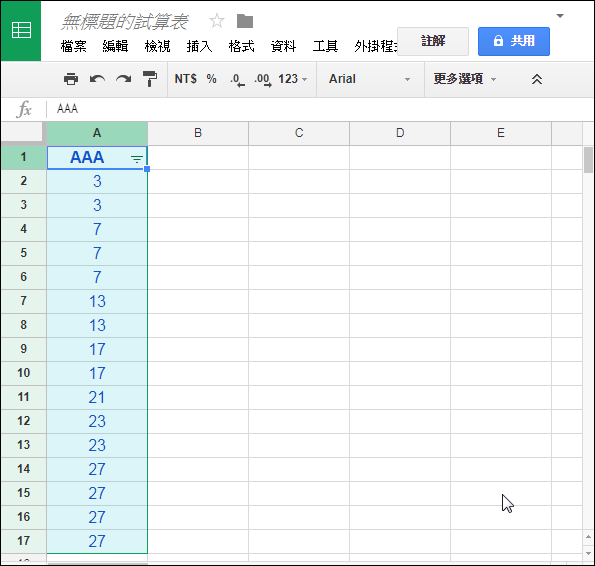595x566 pixels.
Task: Select row 17 header
Action: 24,541
